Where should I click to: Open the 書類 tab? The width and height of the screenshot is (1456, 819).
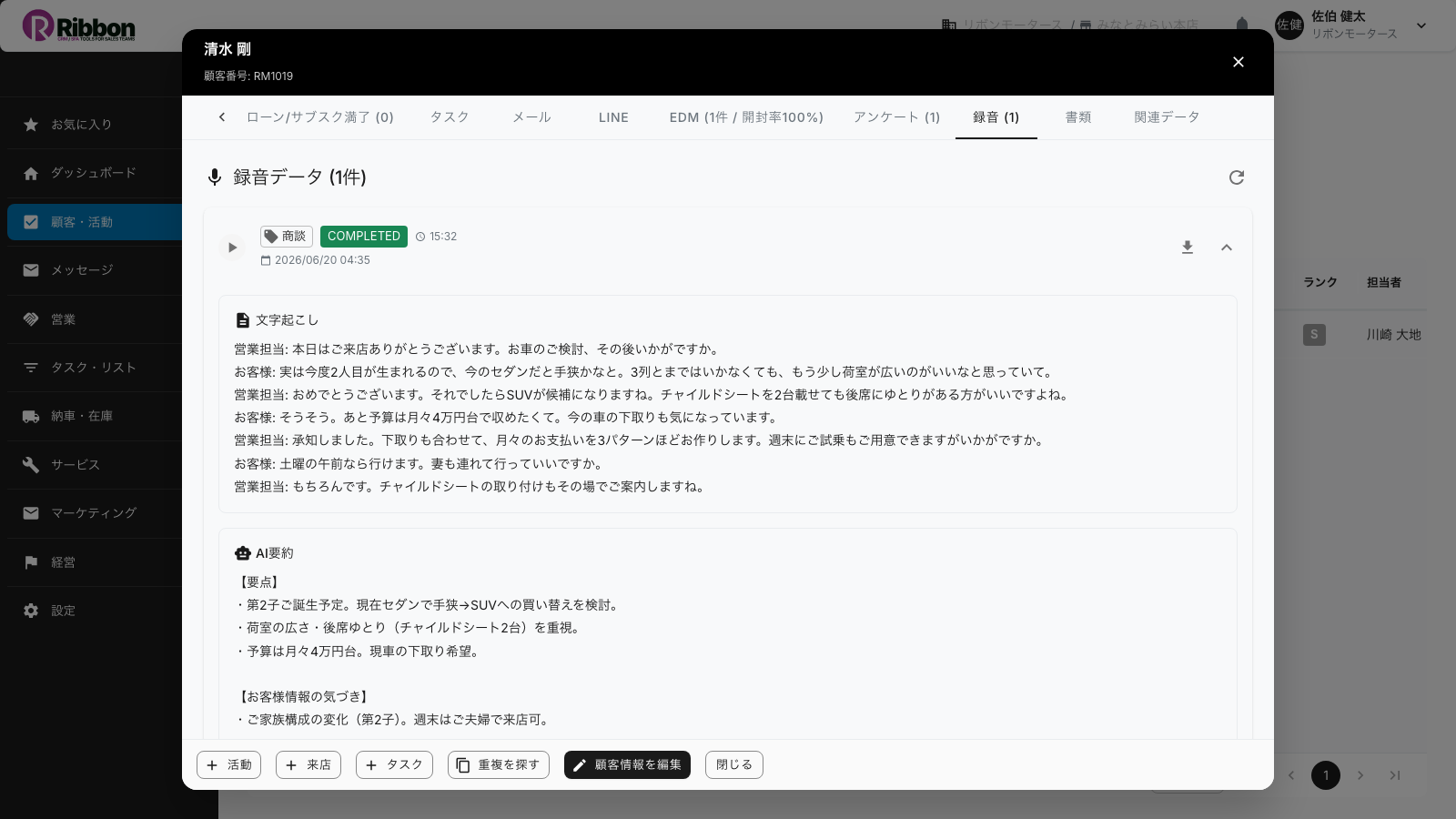tap(1078, 117)
